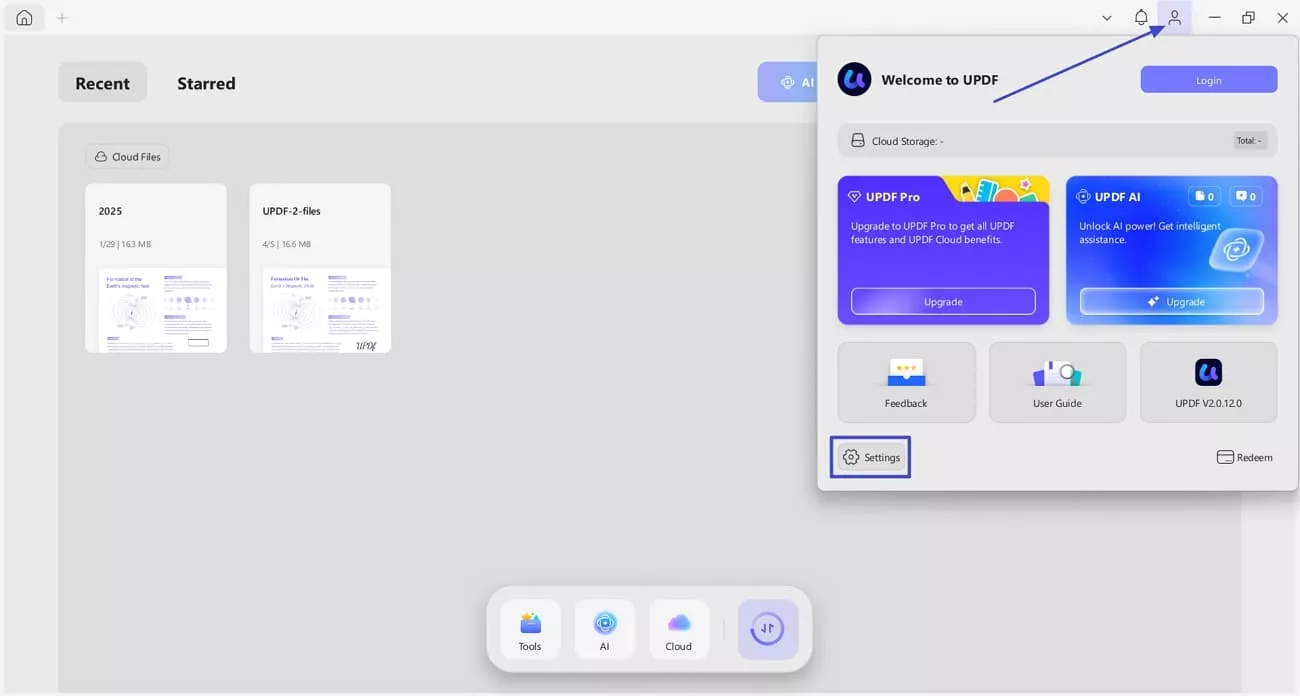This screenshot has height=696, width=1300.
Task: Go to the Home tab icon
Action: pyautogui.click(x=24, y=18)
